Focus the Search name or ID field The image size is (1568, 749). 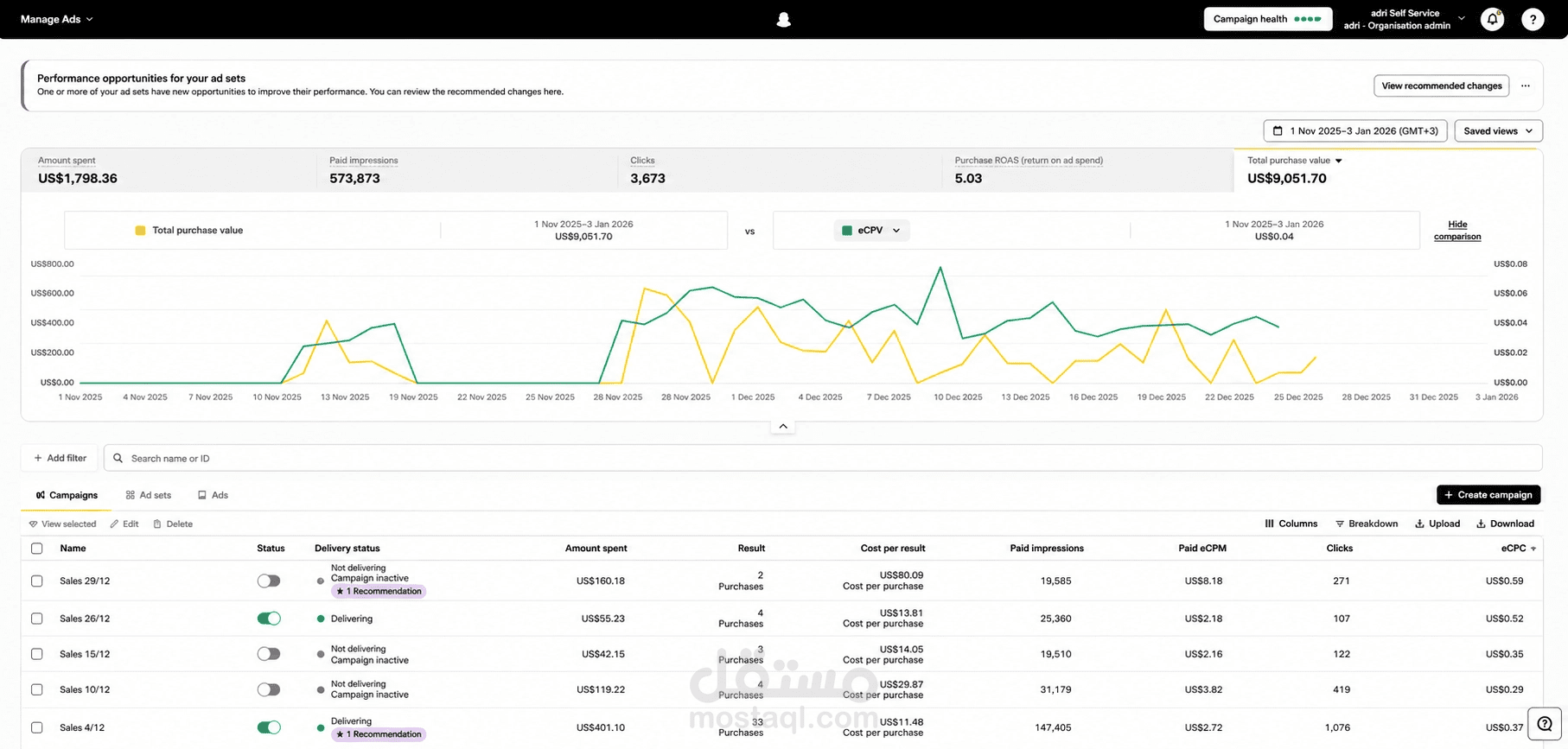823,458
